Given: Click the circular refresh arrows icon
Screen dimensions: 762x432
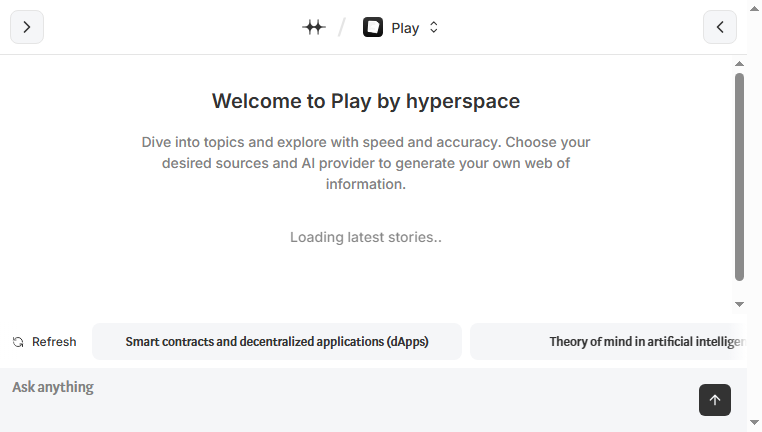Looking at the screenshot, I should click(18, 342).
